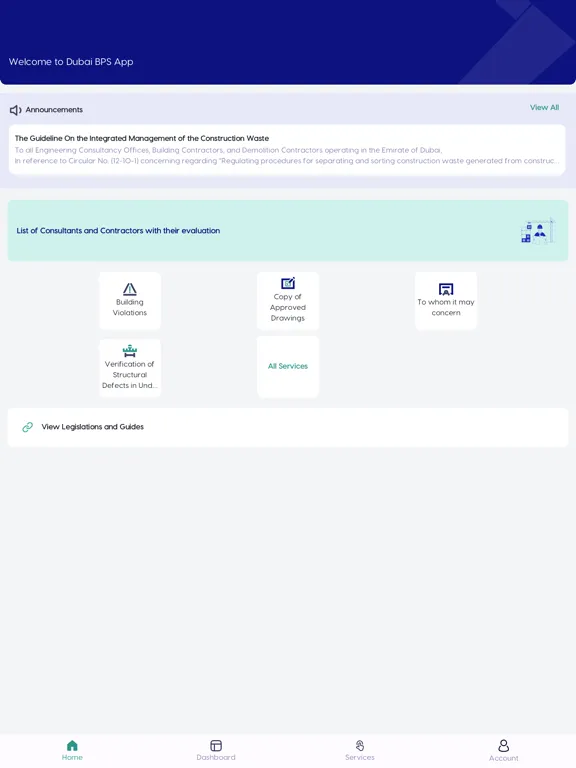Click the 'To all Engineering Consultancy Offices' line
576x768 pixels.
(228, 150)
